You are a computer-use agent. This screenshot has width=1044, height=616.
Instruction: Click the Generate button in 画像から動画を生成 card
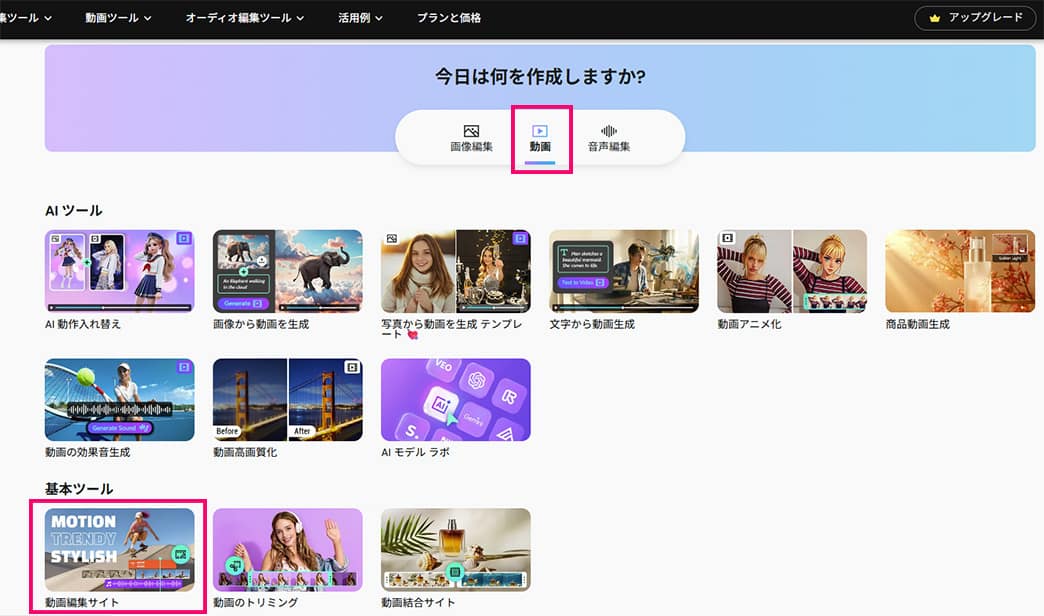tap(242, 303)
